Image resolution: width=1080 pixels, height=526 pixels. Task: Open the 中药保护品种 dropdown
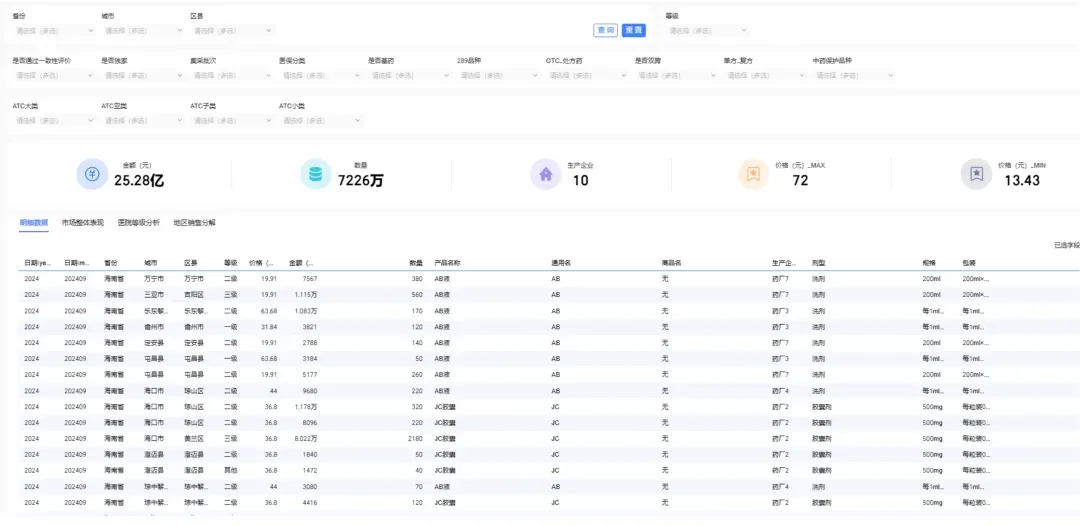click(x=854, y=75)
